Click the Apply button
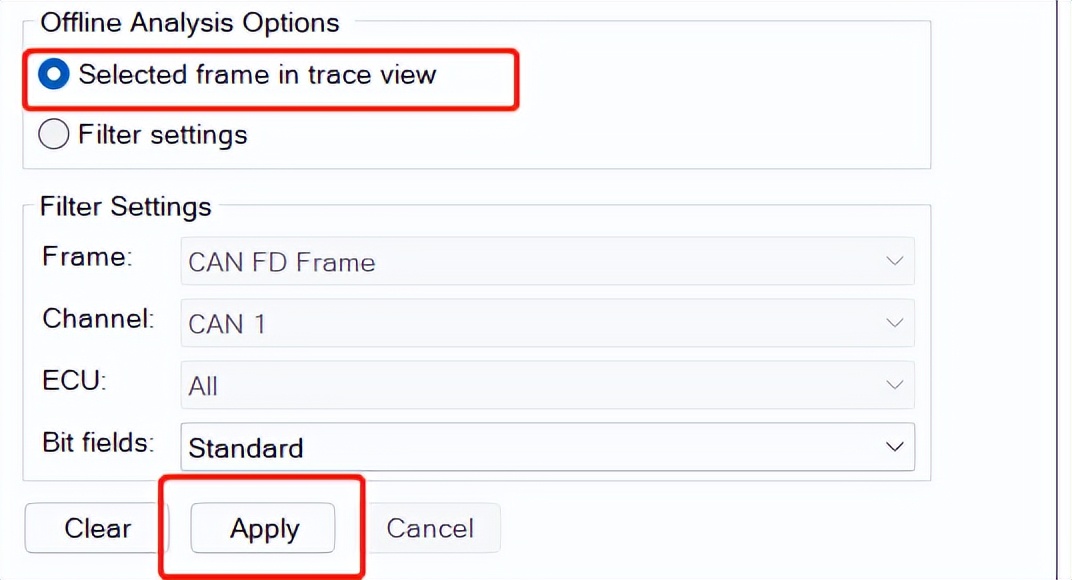Image resolution: width=1072 pixels, height=580 pixels. 263,528
